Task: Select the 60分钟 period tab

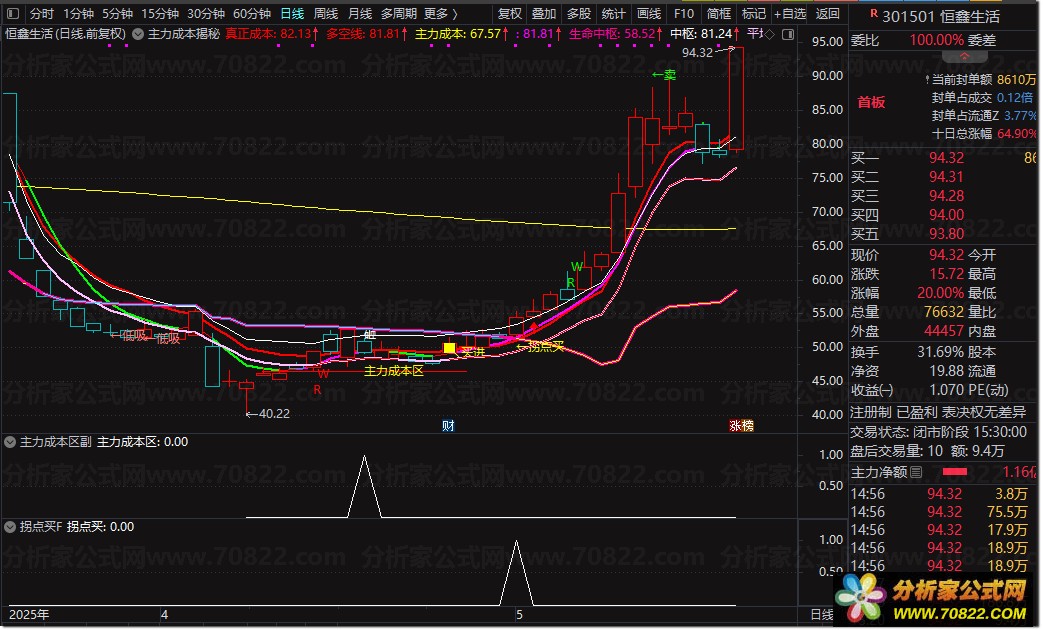Action: [x=251, y=13]
